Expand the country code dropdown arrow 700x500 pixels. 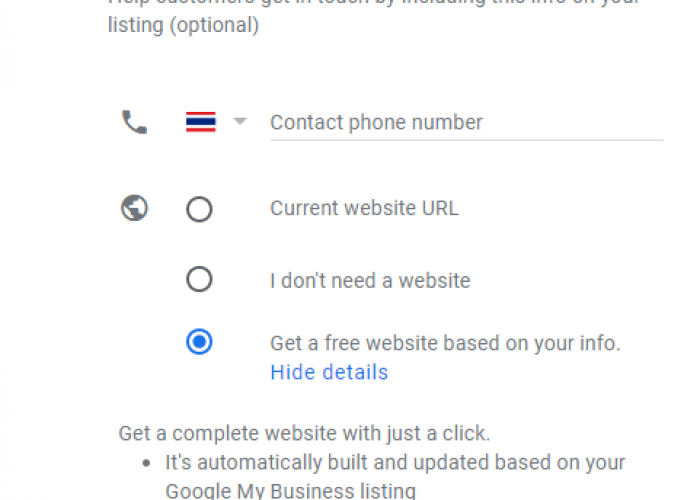pos(240,121)
